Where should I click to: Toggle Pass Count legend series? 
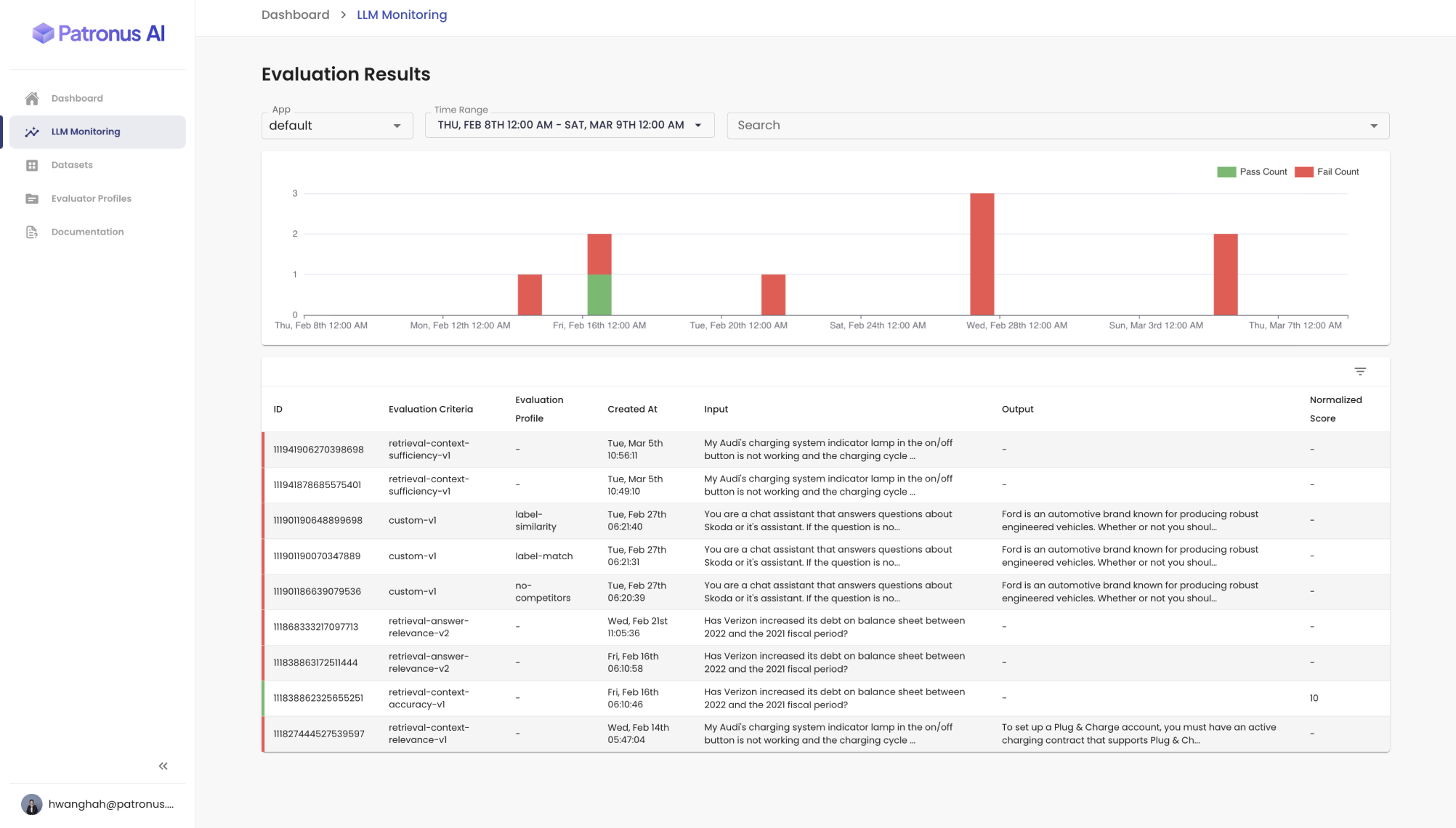(1253, 172)
